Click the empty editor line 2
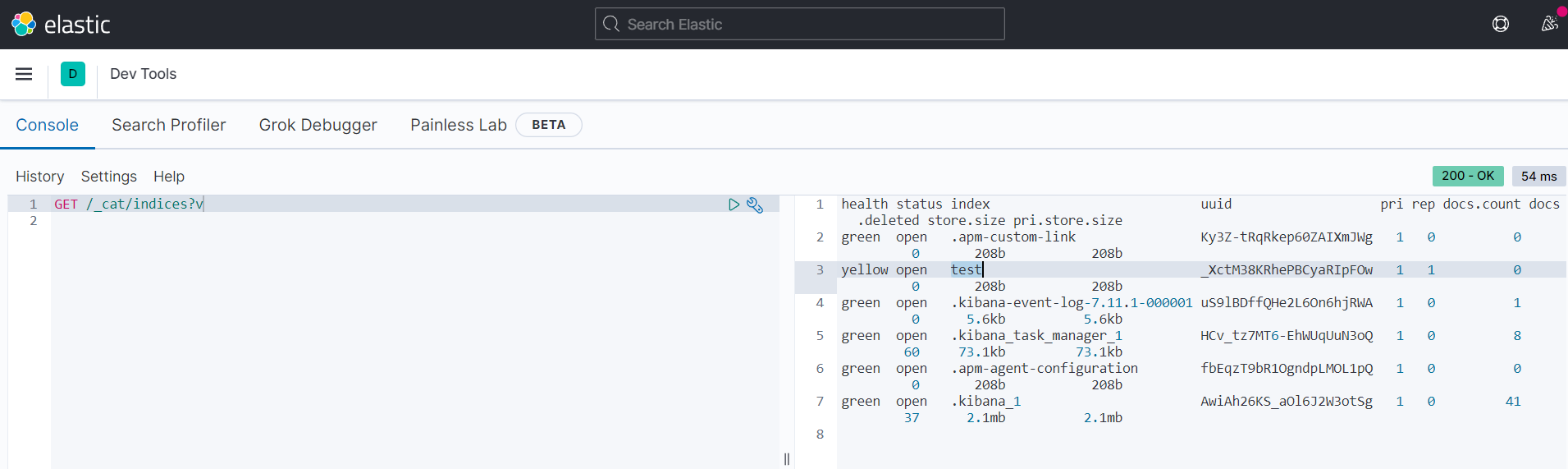The height and width of the screenshot is (469, 1568). [x=414, y=220]
